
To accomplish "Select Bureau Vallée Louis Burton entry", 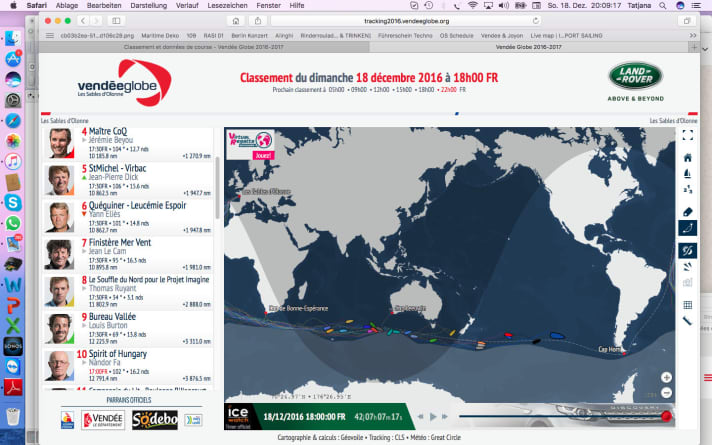I will pyautogui.click(x=128, y=329).
